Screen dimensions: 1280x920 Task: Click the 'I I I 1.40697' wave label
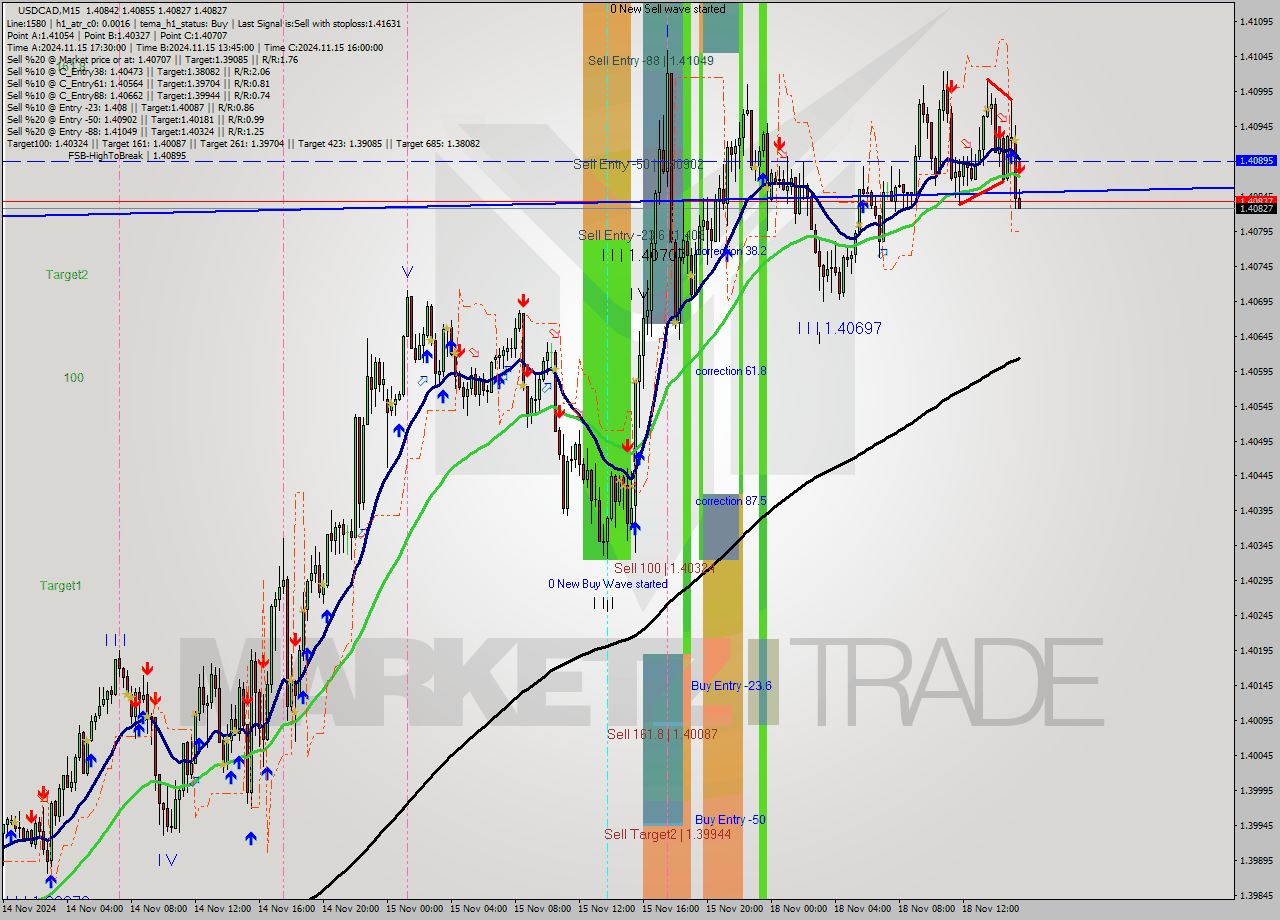click(x=839, y=328)
